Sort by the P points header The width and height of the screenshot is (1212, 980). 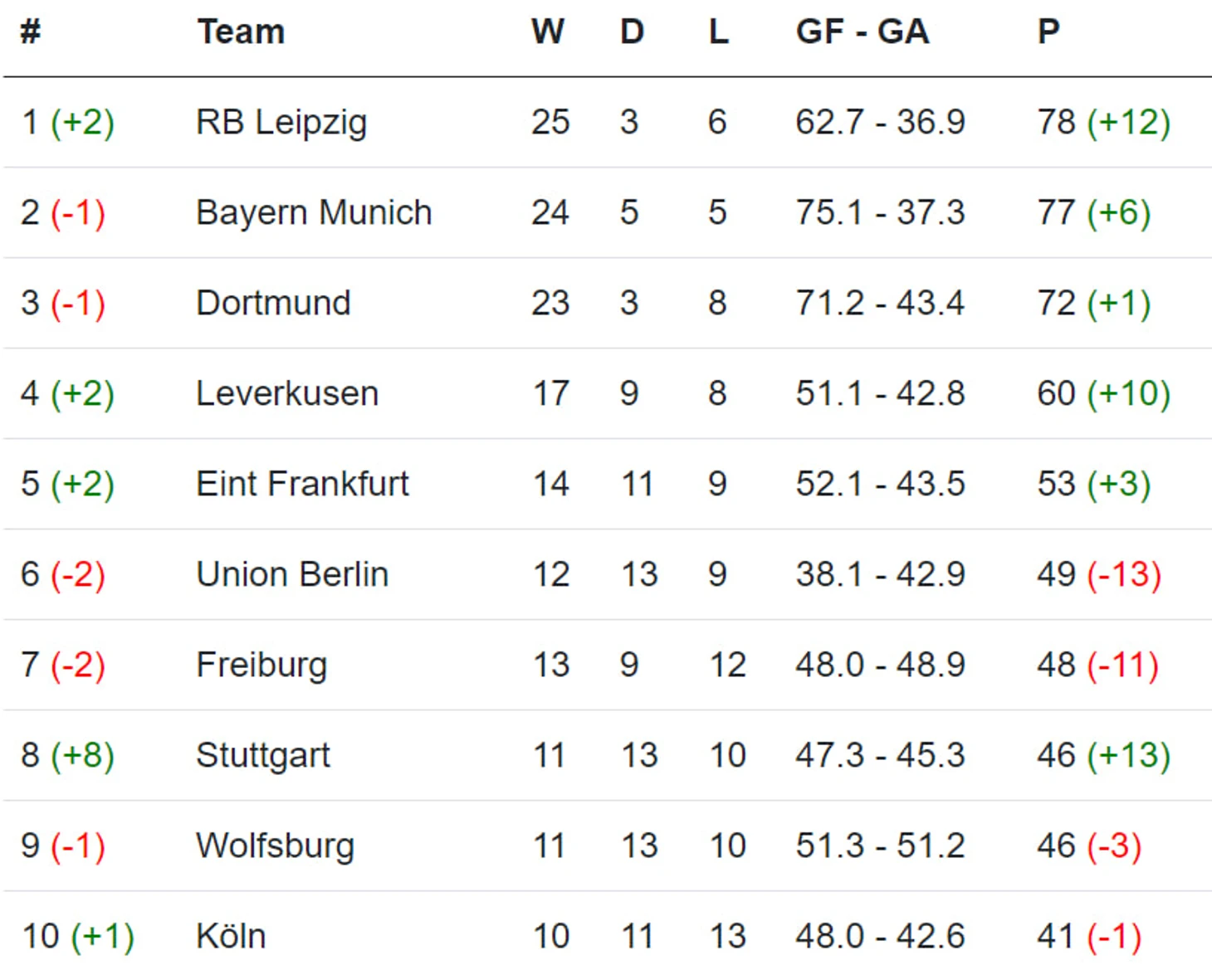[1048, 32]
